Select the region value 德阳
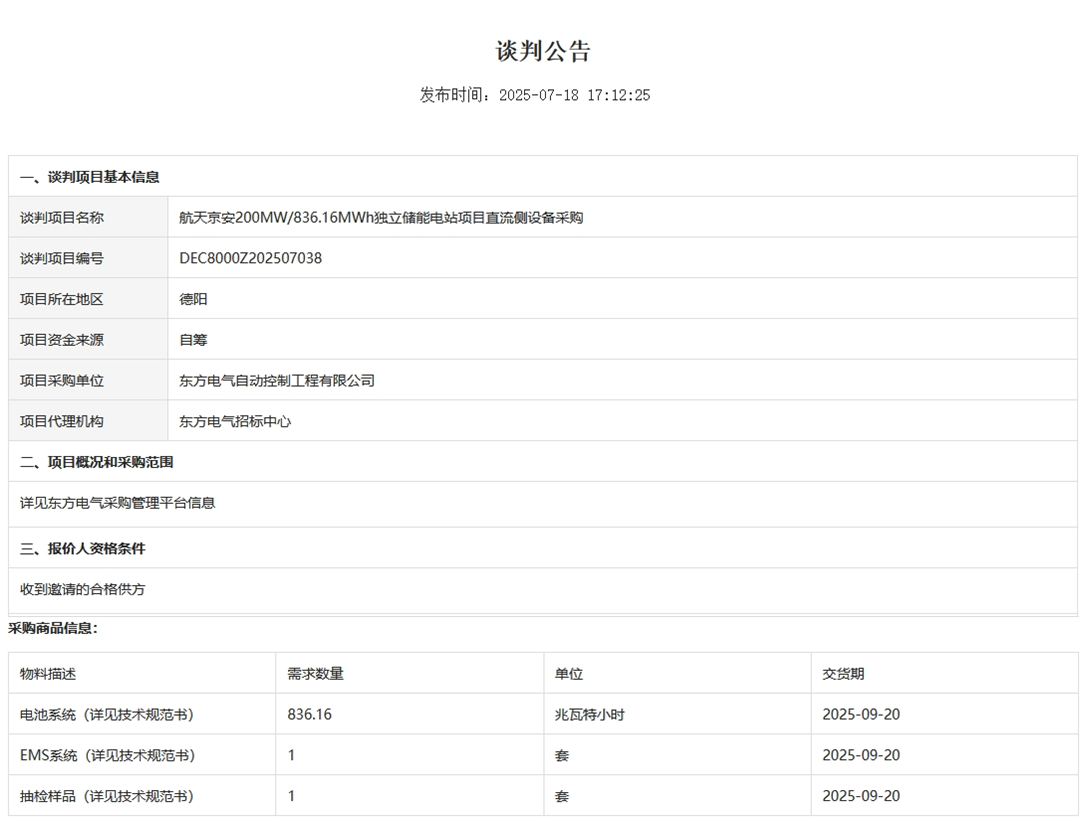1082x820 pixels. [193, 300]
